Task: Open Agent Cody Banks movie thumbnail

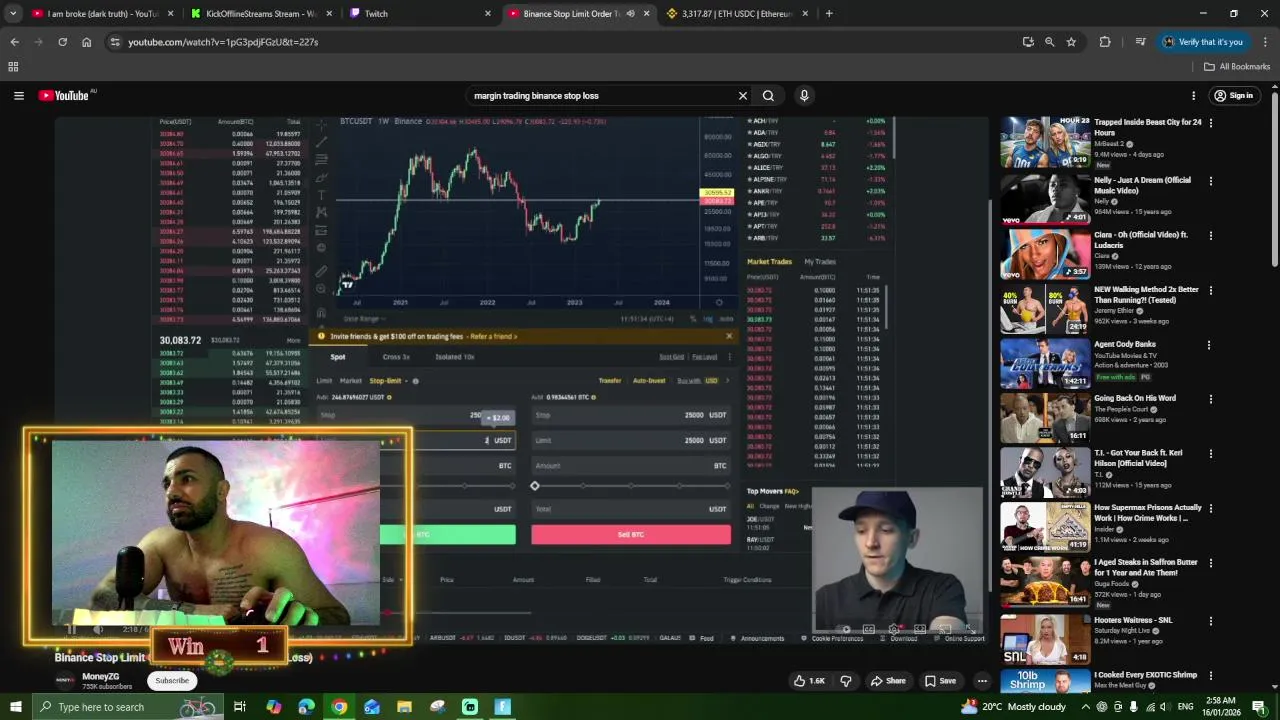Action: pyautogui.click(x=1045, y=364)
